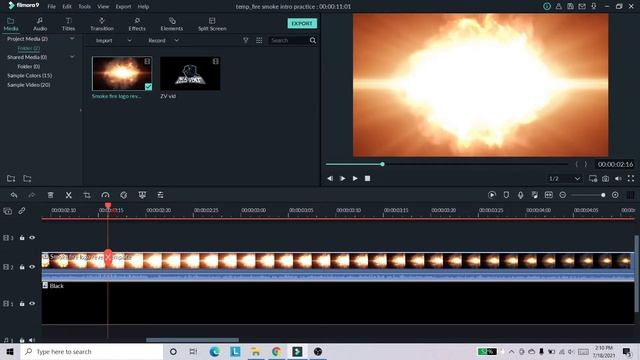Click the search magnifier icon

click(313, 40)
